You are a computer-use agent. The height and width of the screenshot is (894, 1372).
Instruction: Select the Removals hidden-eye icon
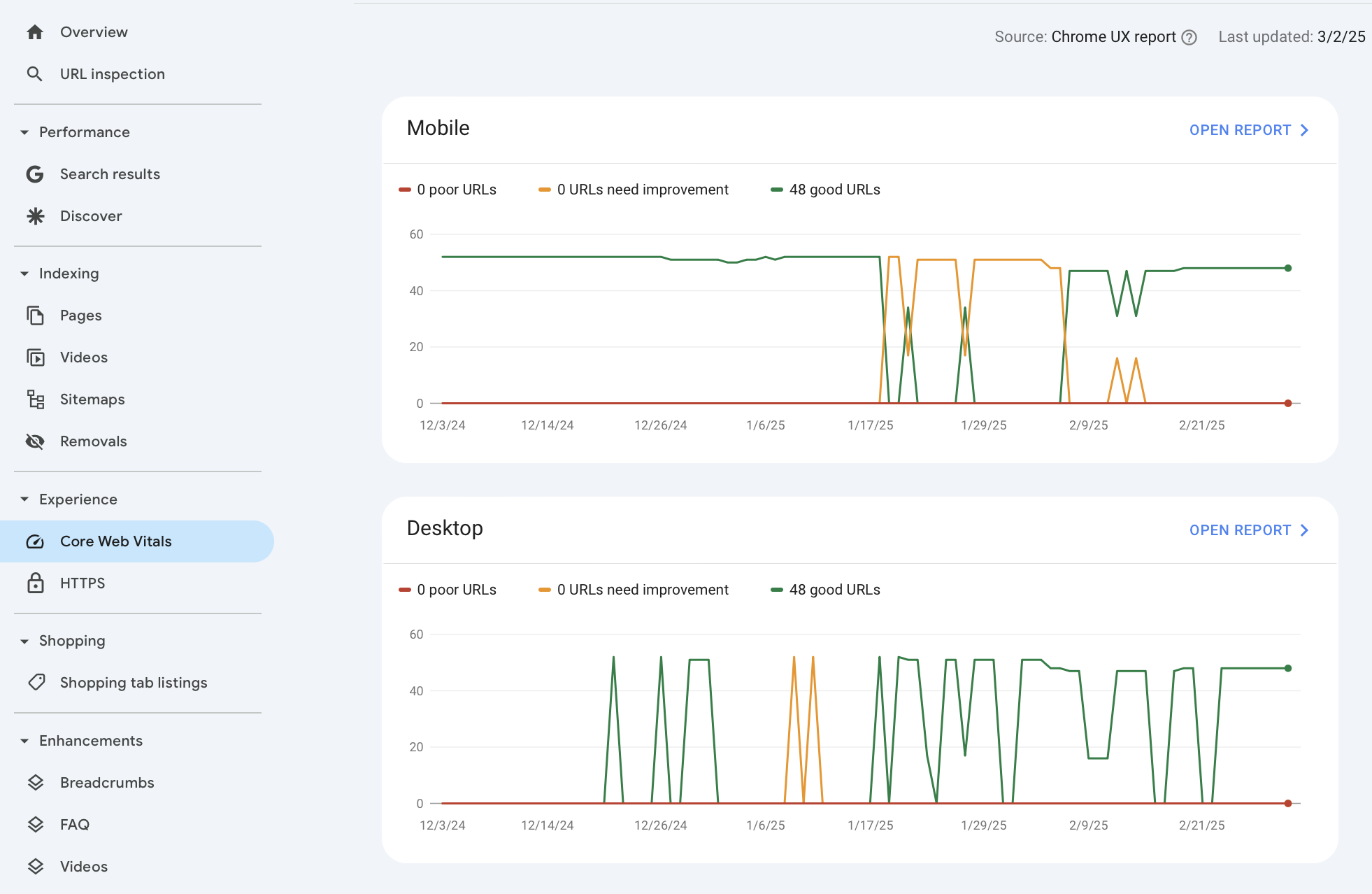pyautogui.click(x=34, y=441)
